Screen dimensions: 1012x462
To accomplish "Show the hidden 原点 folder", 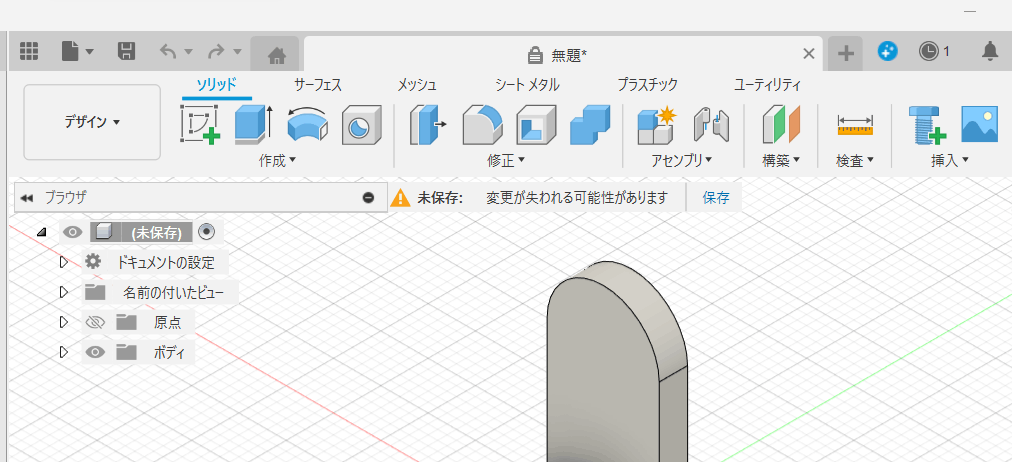I will 95,322.
